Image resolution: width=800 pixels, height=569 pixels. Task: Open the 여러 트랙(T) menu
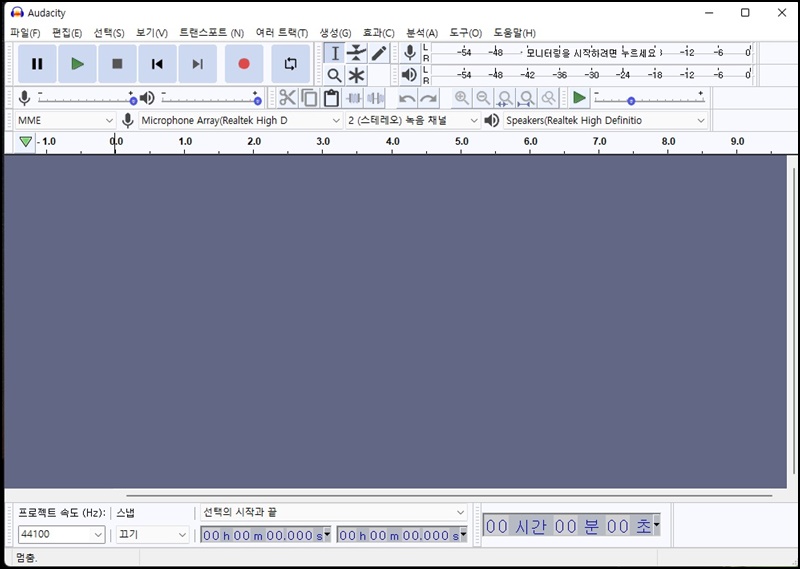click(x=282, y=33)
